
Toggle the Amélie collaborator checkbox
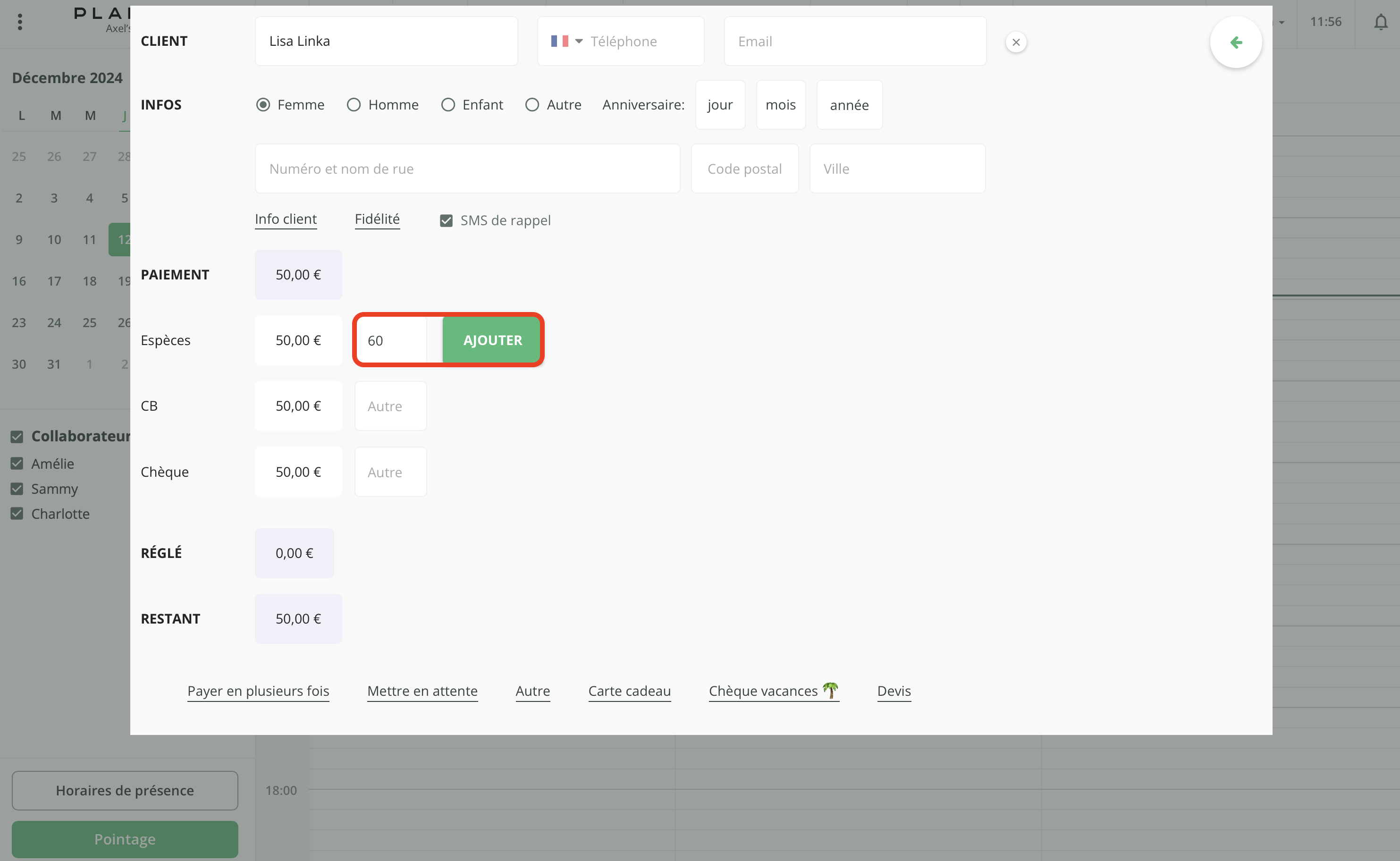pos(17,464)
